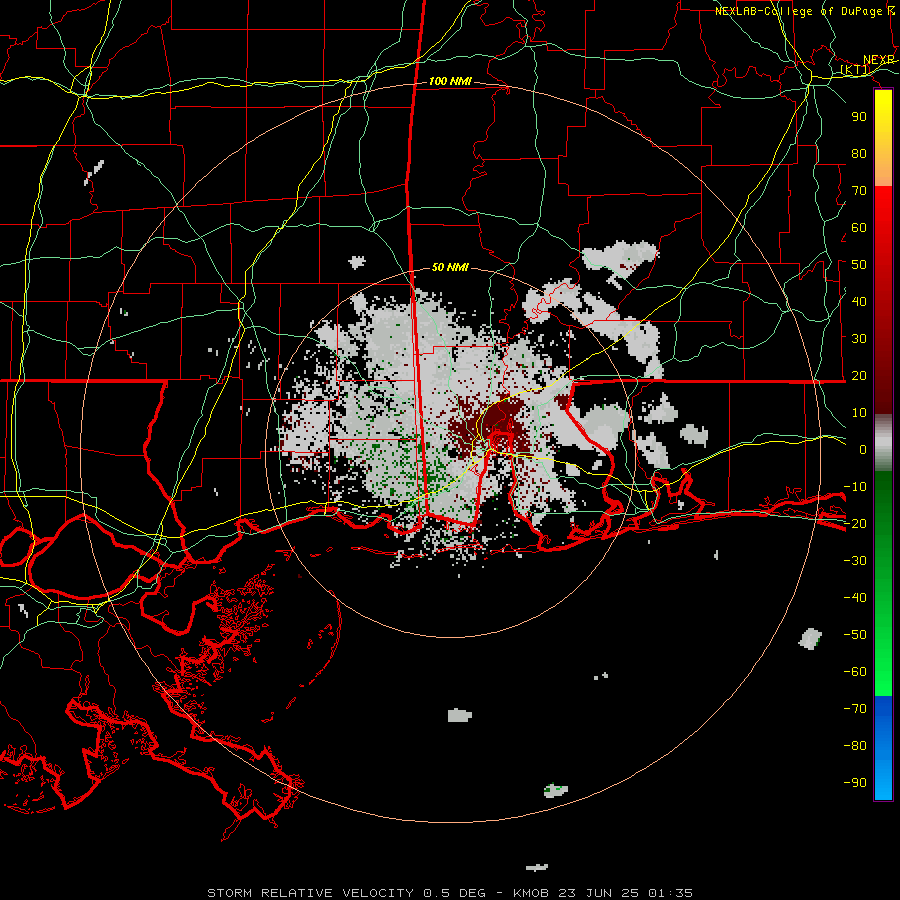The height and width of the screenshot is (900, 900).
Task: Select the bright green segment near -50
Action: pos(883,634)
